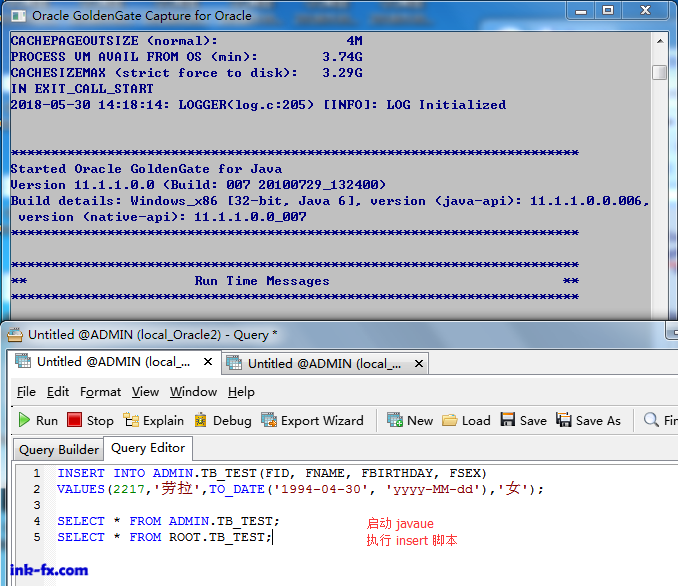Close the GoldenGate Capture console window
Screen dimensions: 678x586
(x=645, y=11)
